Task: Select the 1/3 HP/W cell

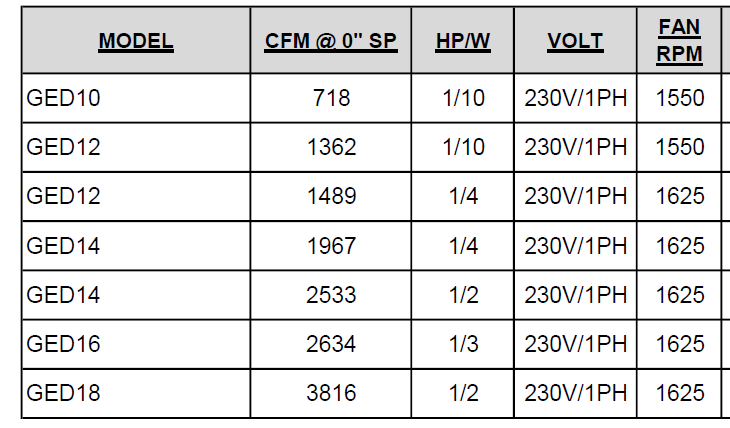Action: (462, 344)
